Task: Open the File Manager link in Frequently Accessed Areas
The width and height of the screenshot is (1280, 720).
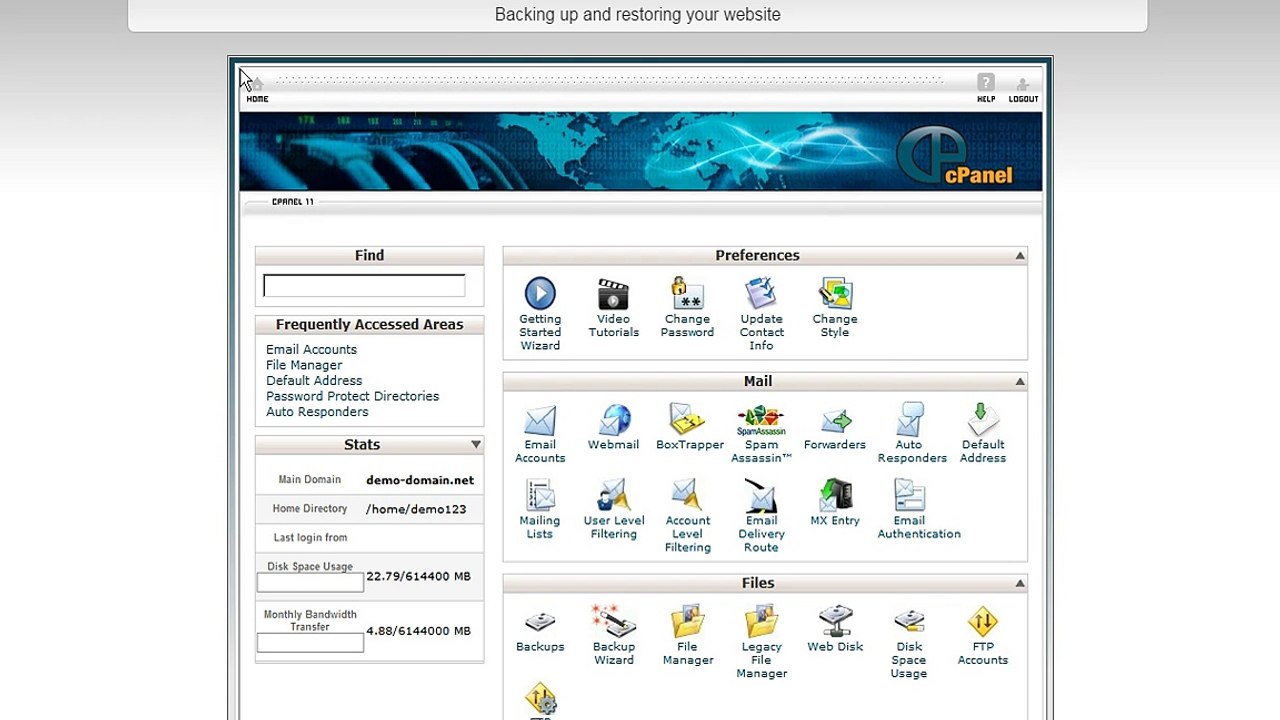Action: coord(304,365)
